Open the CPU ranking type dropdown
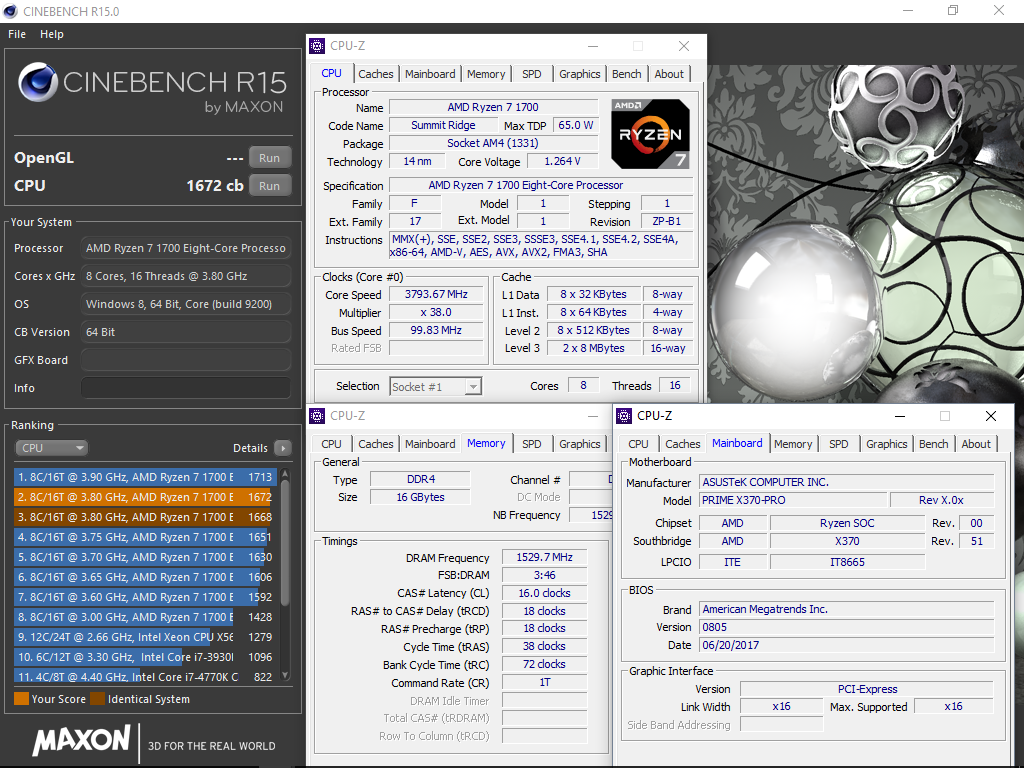Screen dimensions: 1024x768 point(52,448)
